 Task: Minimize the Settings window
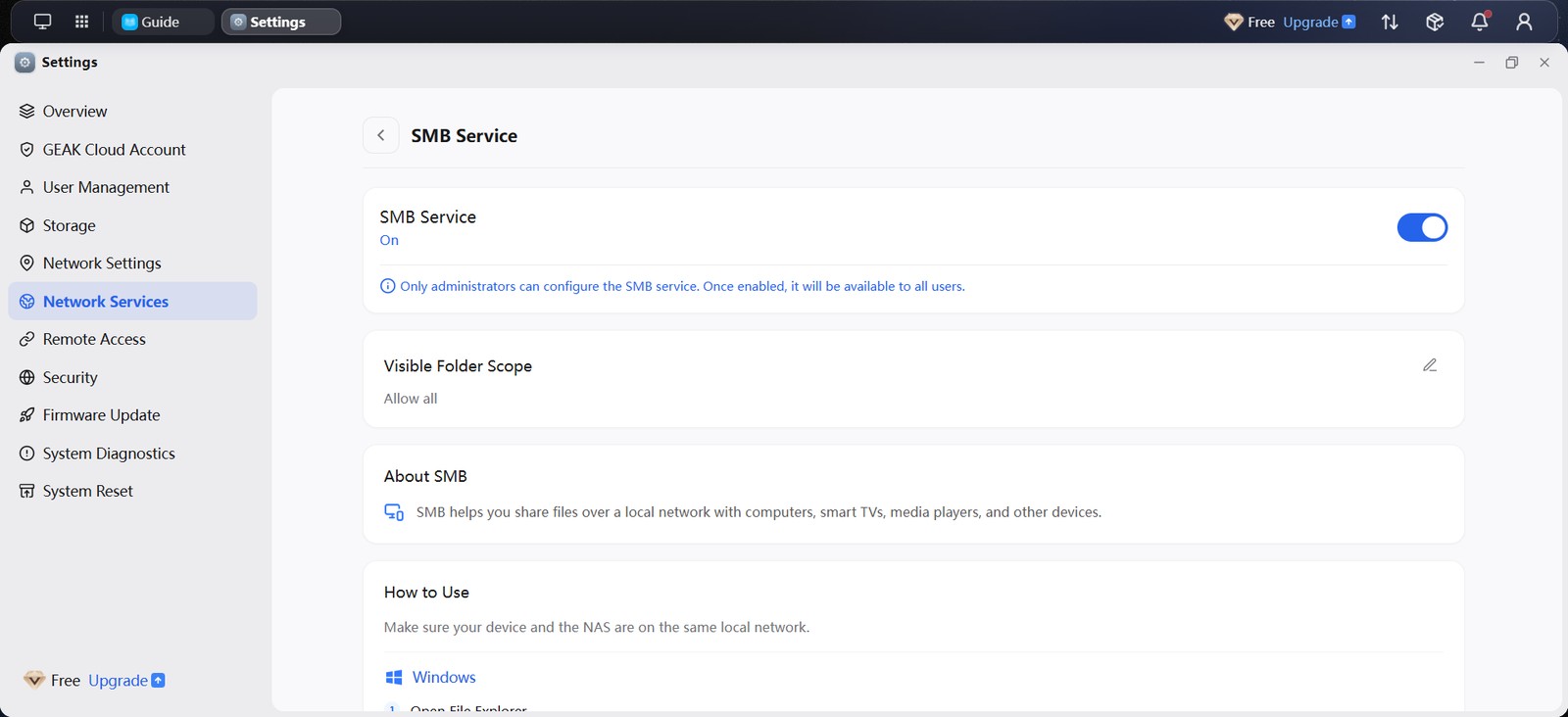[x=1479, y=62]
